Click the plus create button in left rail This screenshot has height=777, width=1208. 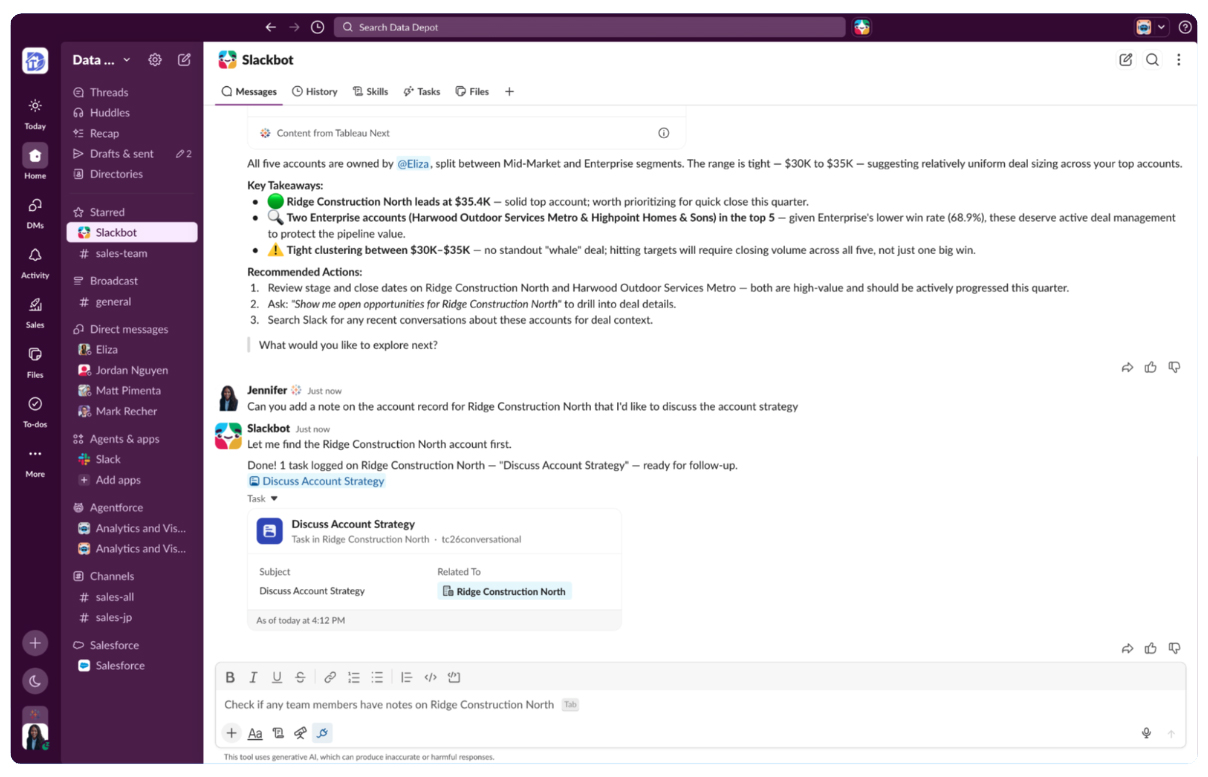[35, 643]
